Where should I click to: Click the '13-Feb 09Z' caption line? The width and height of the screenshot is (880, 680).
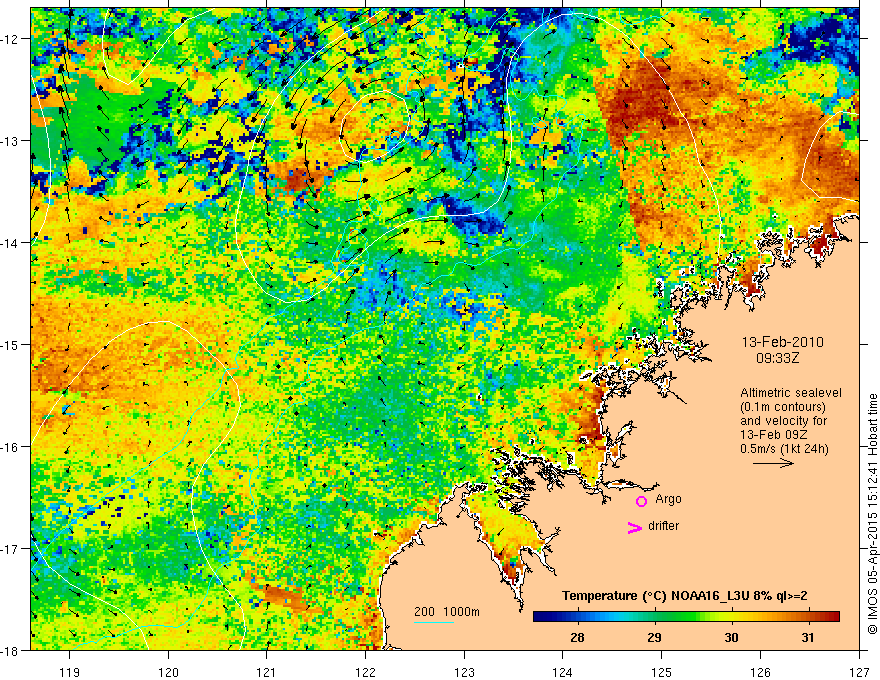[771, 435]
